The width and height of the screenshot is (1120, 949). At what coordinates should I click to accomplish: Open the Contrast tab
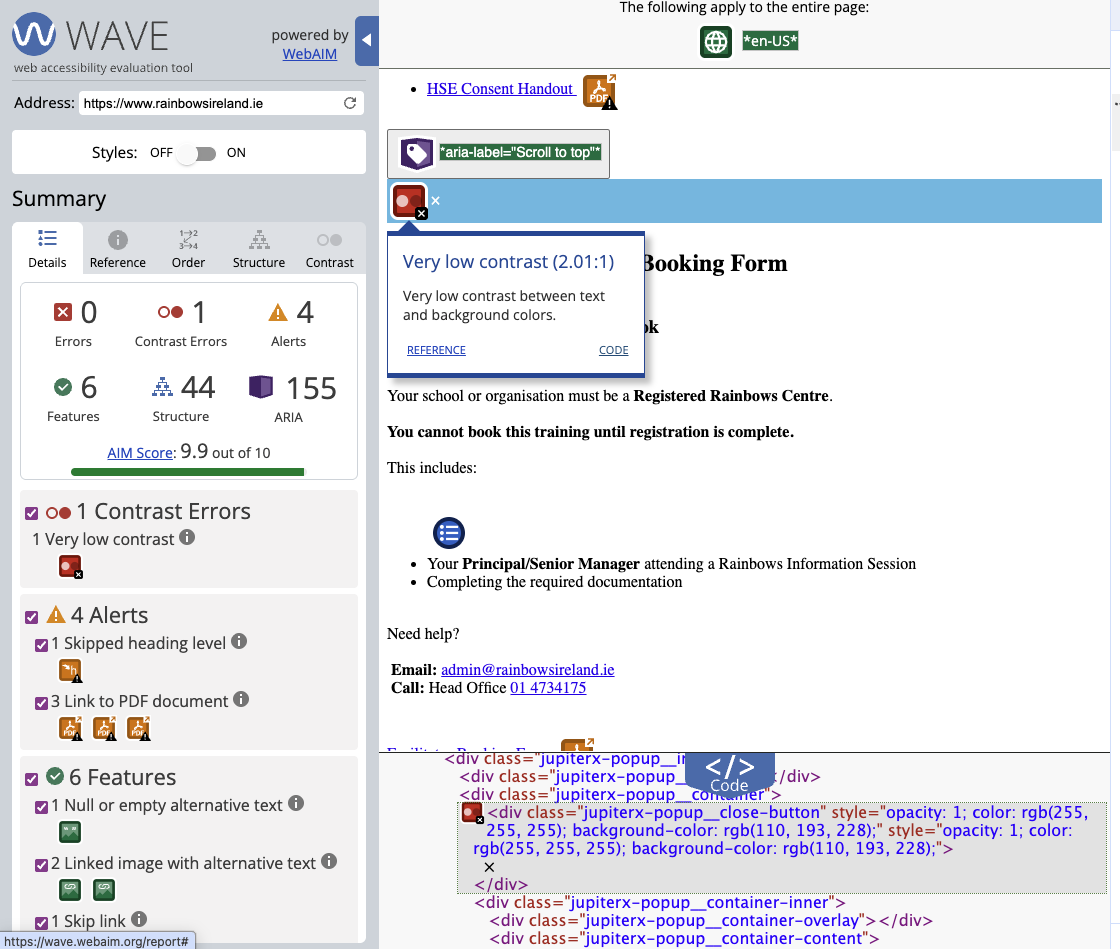(330, 249)
